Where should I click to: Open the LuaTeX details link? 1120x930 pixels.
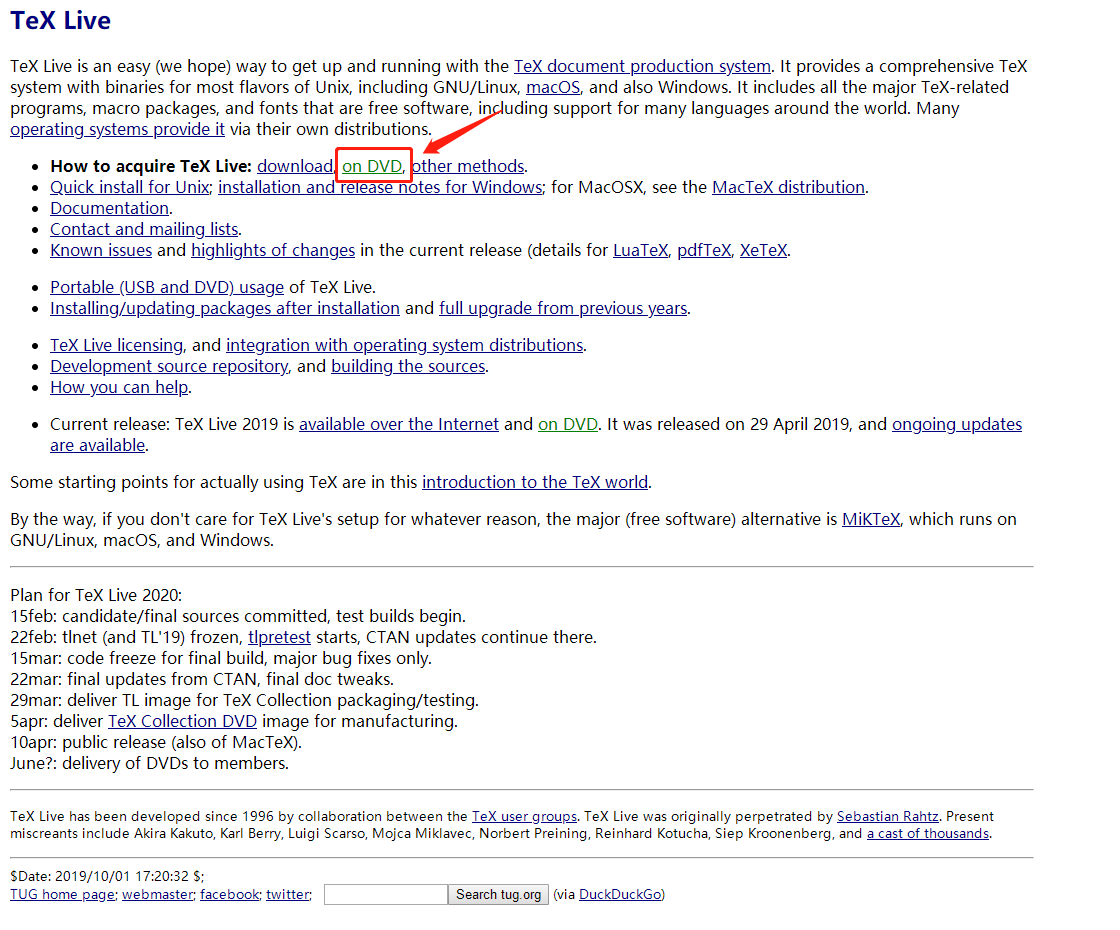(641, 251)
